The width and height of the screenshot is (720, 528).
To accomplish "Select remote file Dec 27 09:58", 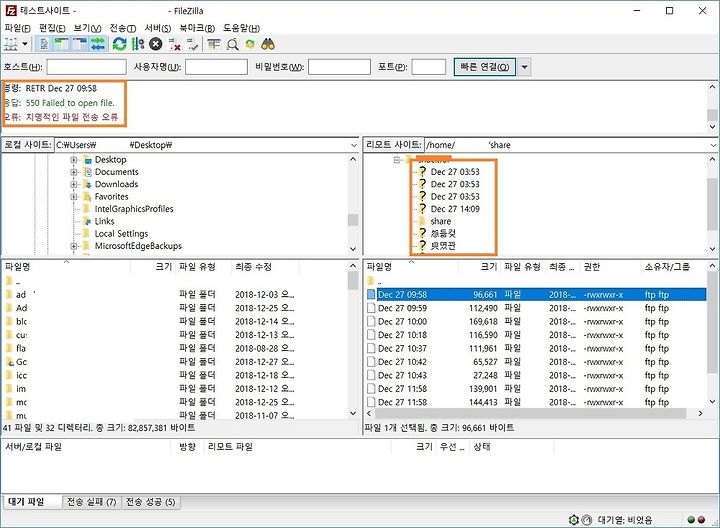I will [536, 294].
